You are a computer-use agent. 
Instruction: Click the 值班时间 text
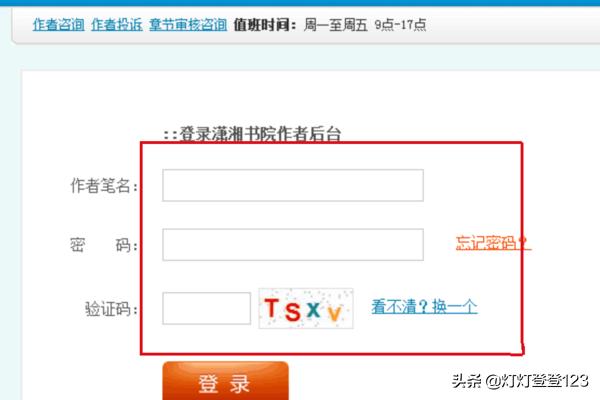click(x=265, y=25)
